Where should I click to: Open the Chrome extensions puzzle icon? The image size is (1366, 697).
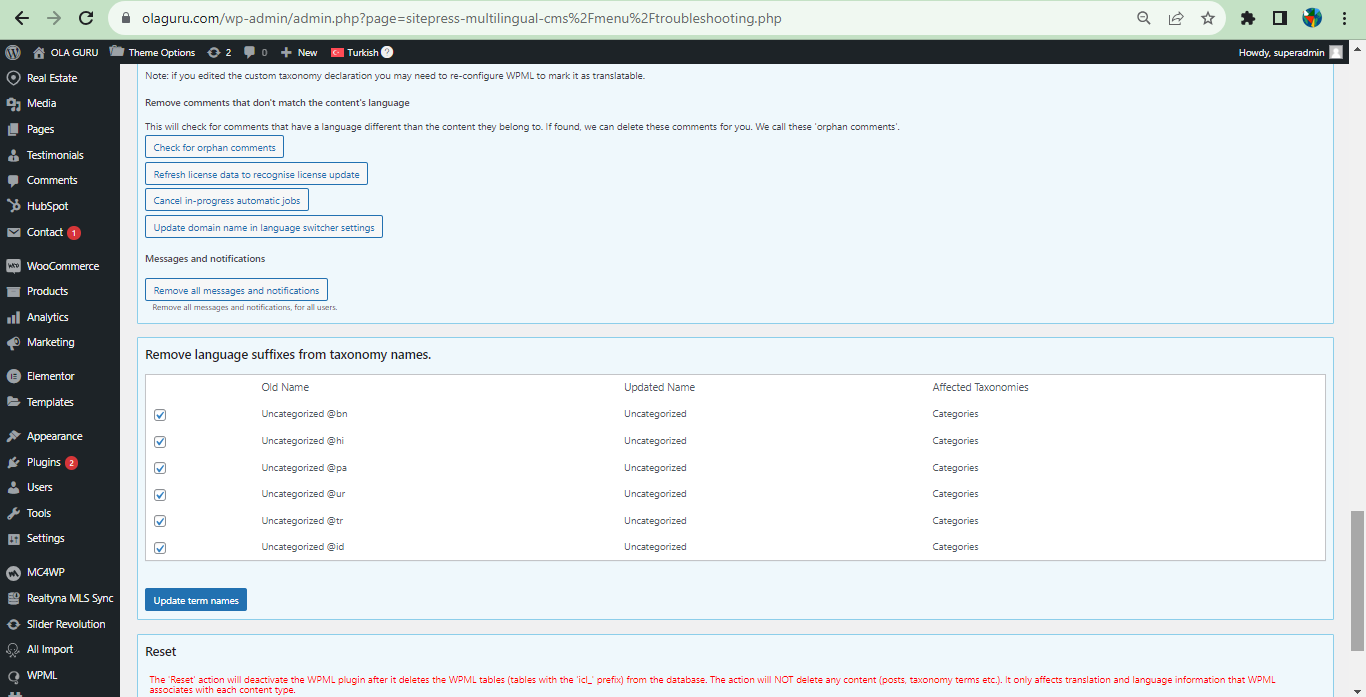tap(1247, 18)
